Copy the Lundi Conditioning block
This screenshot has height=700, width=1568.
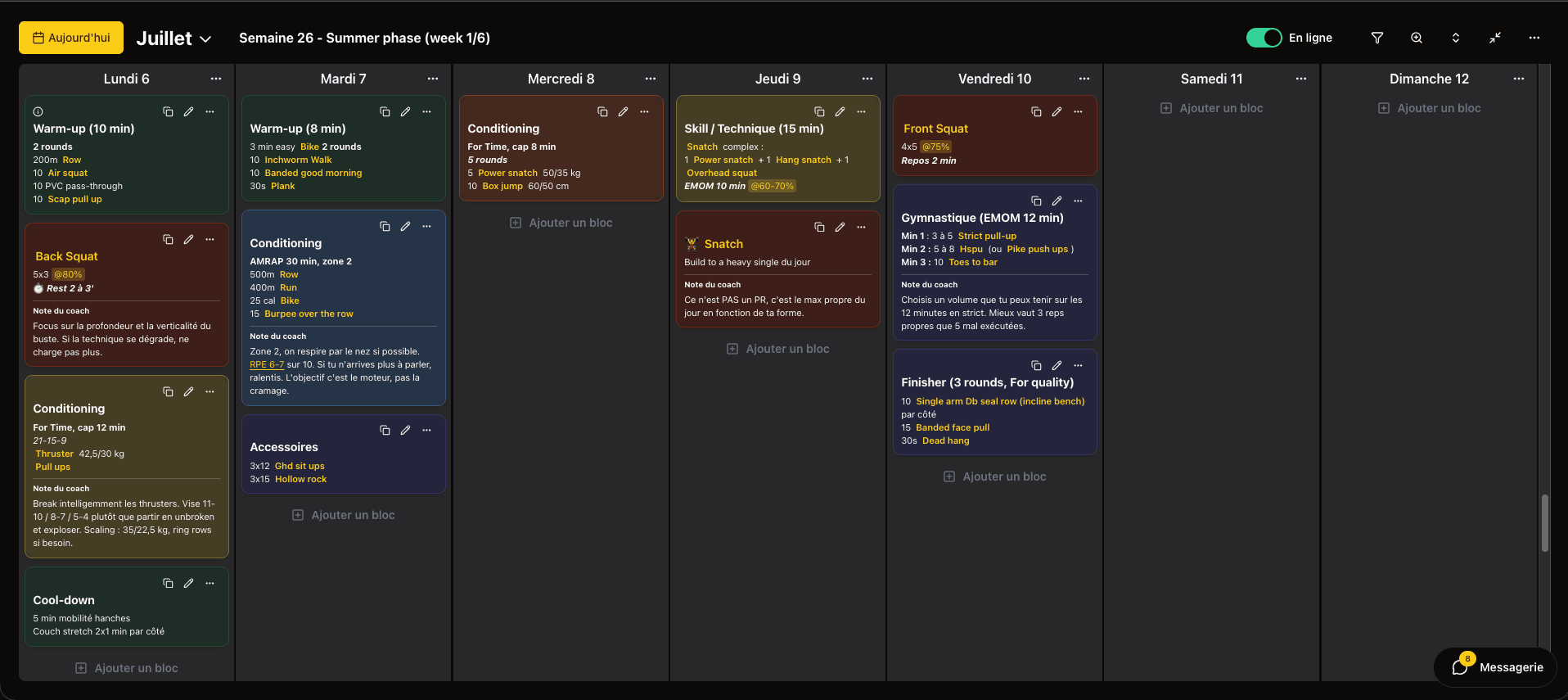(168, 391)
